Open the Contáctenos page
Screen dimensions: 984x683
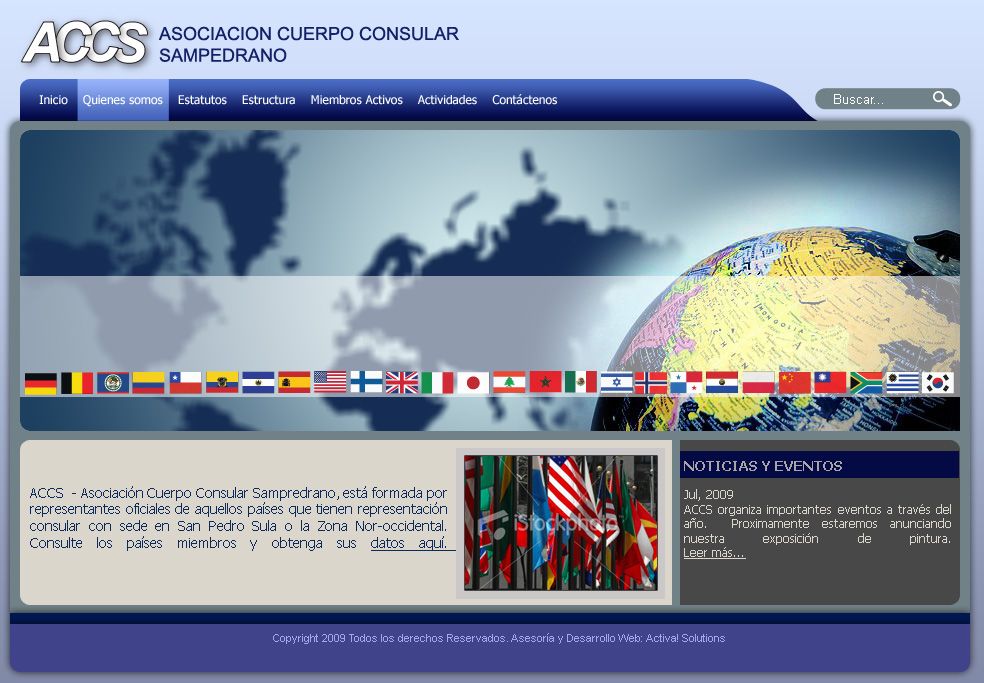pos(525,100)
